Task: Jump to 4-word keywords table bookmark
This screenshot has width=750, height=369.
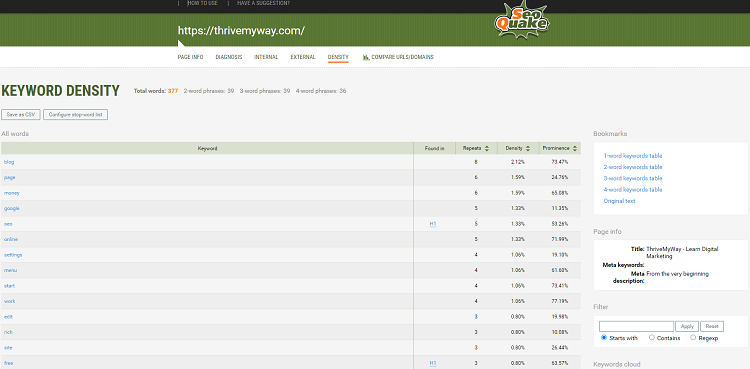Action: (633, 190)
